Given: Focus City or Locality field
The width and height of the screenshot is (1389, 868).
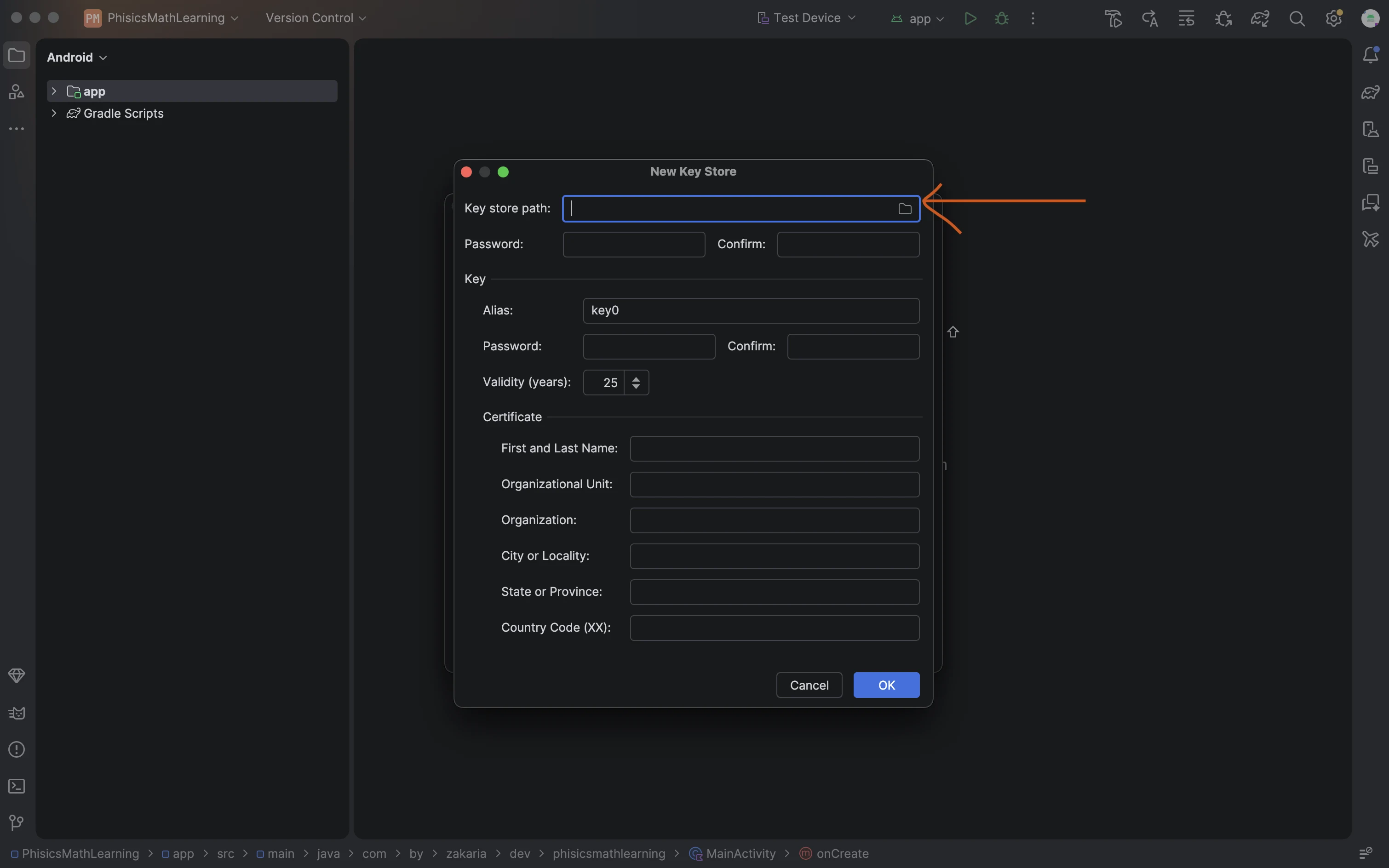Looking at the screenshot, I should click(x=774, y=556).
